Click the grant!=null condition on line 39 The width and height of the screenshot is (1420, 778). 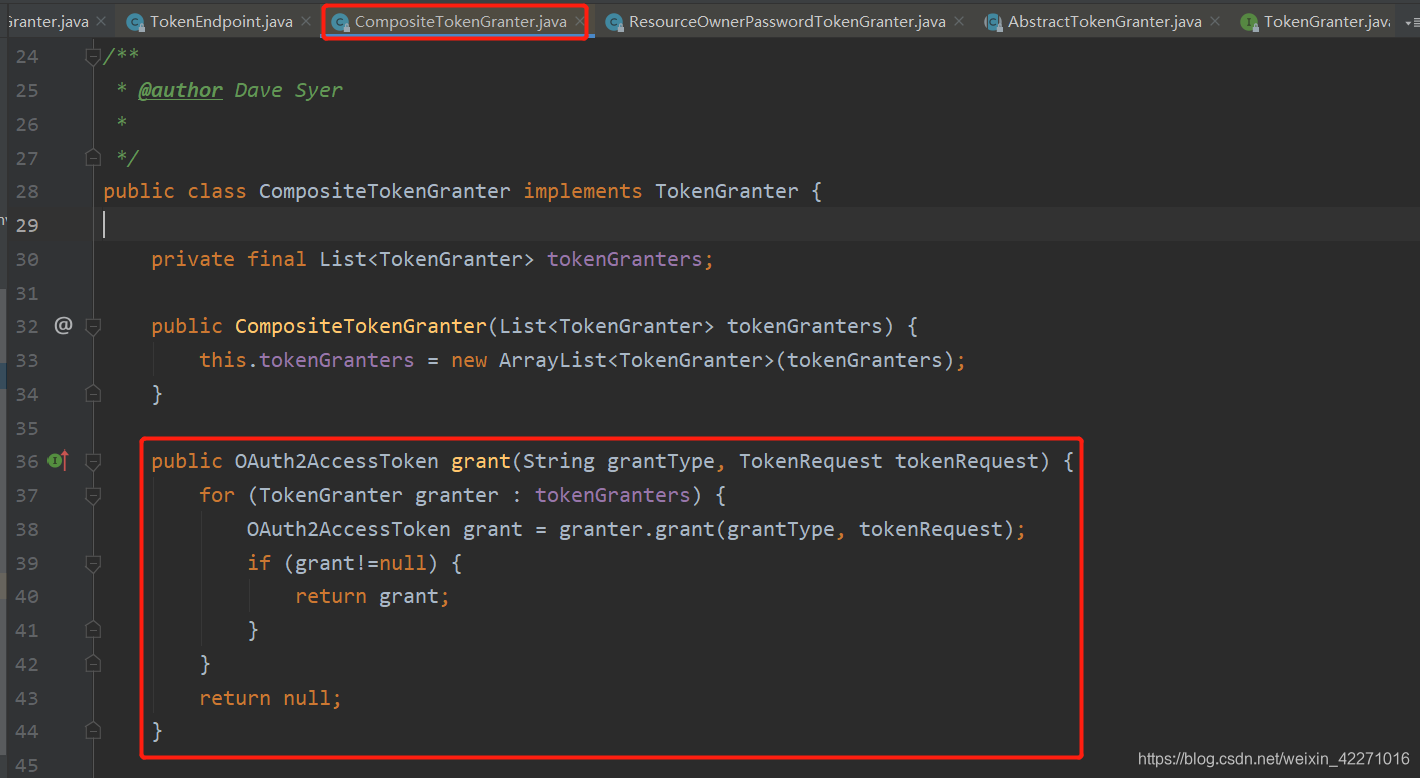point(361,563)
